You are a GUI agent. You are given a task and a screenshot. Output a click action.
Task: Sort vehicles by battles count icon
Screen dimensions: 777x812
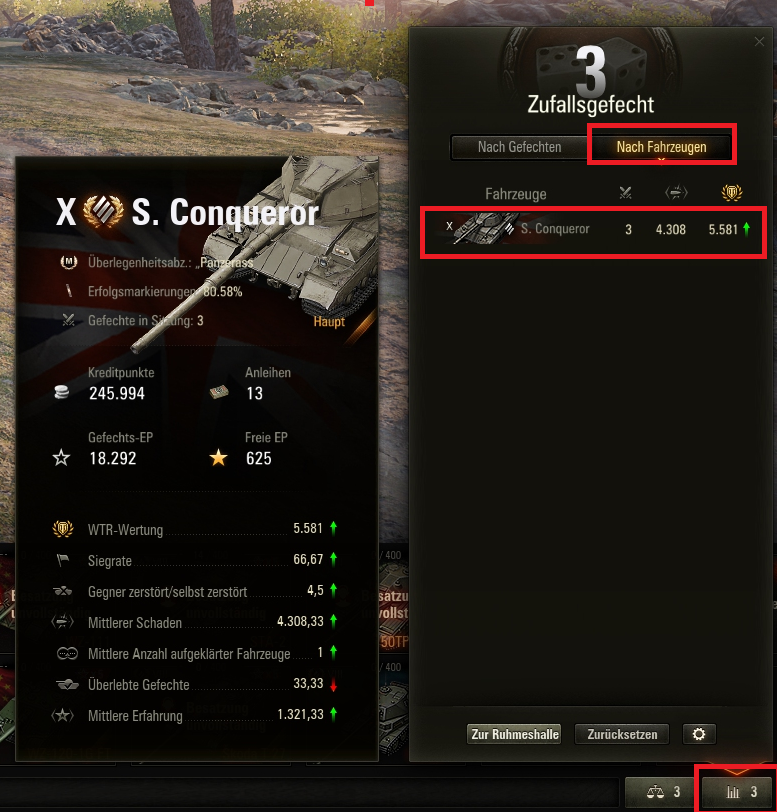pyautogui.click(x=625, y=193)
